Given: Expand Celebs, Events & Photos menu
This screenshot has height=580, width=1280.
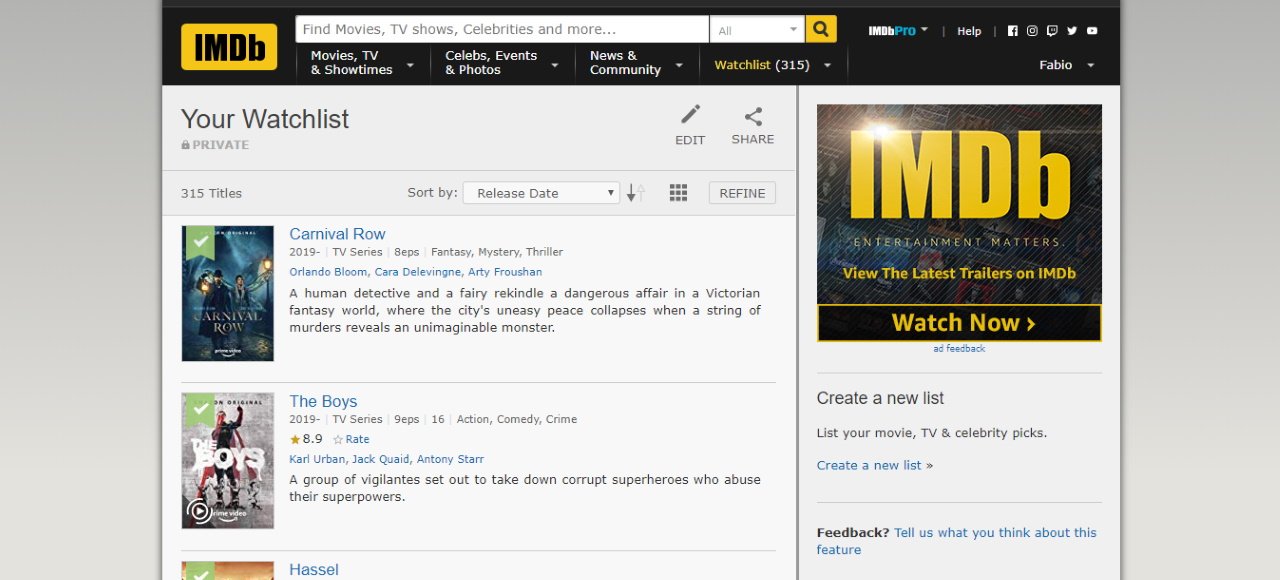Looking at the screenshot, I should [503, 63].
